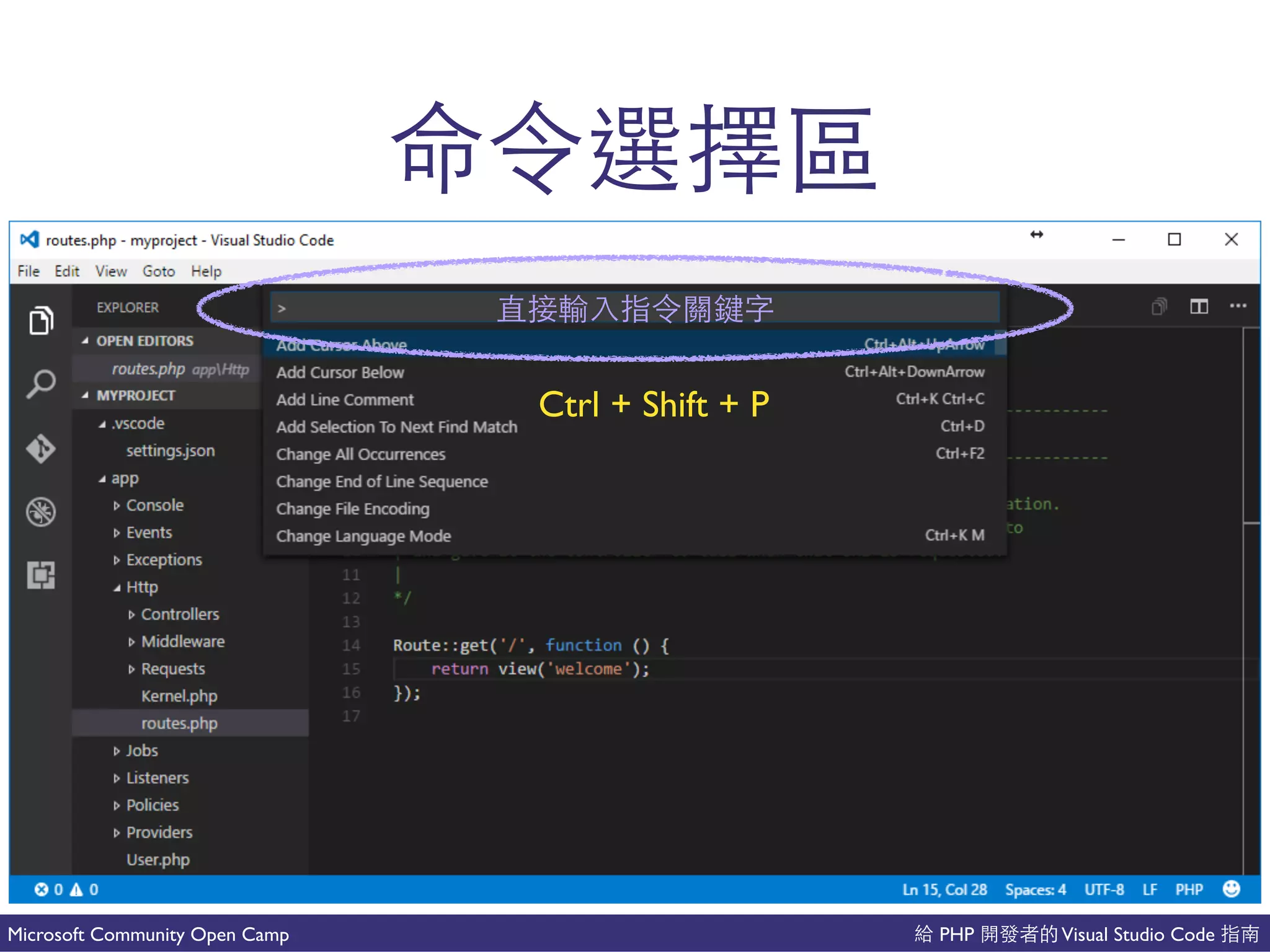Collapse the app folder
The image size is (1270, 952).
click(102, 479)
